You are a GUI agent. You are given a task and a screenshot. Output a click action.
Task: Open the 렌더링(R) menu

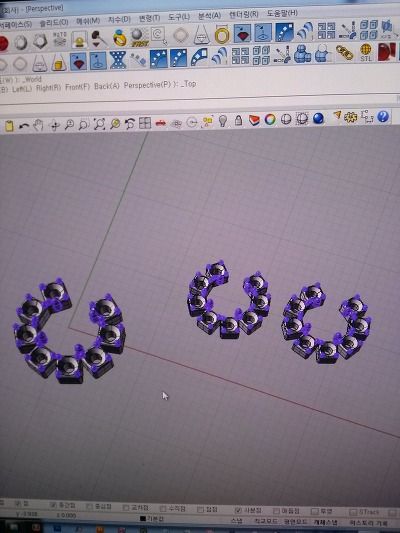(243, 14)
